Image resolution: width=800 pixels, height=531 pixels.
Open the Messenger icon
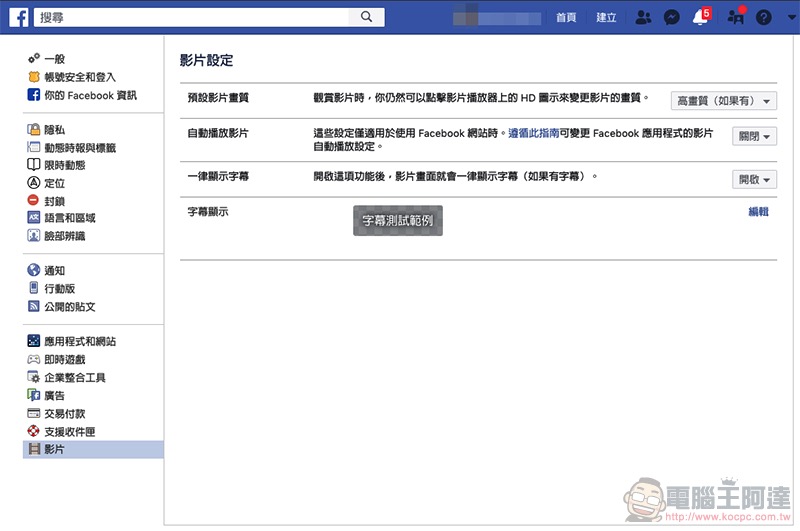pyautogui.click(x=671, y=17)
